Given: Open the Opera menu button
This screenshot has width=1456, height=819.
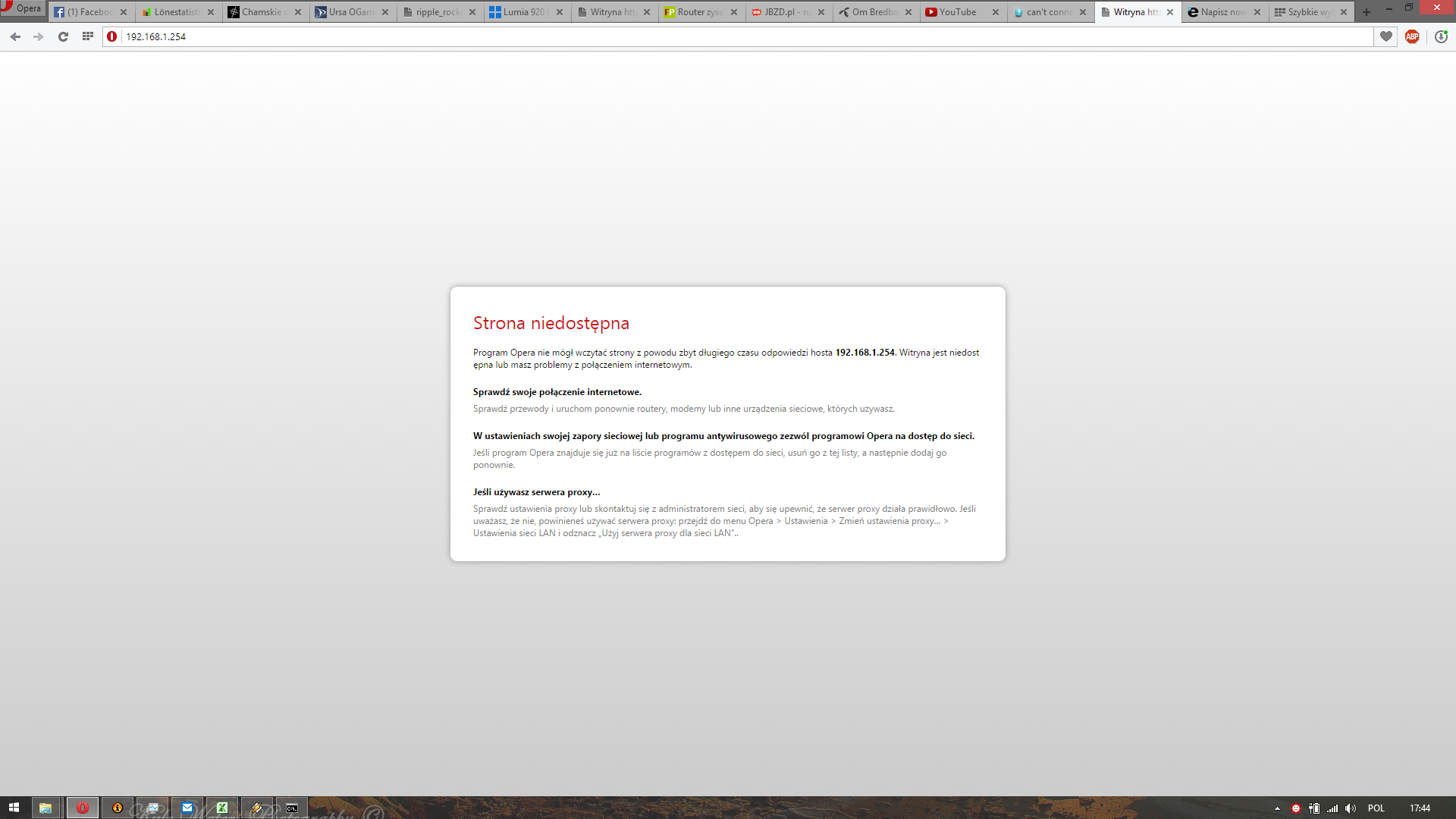Looking at the screenshot, I should click(x=23, y=8).
